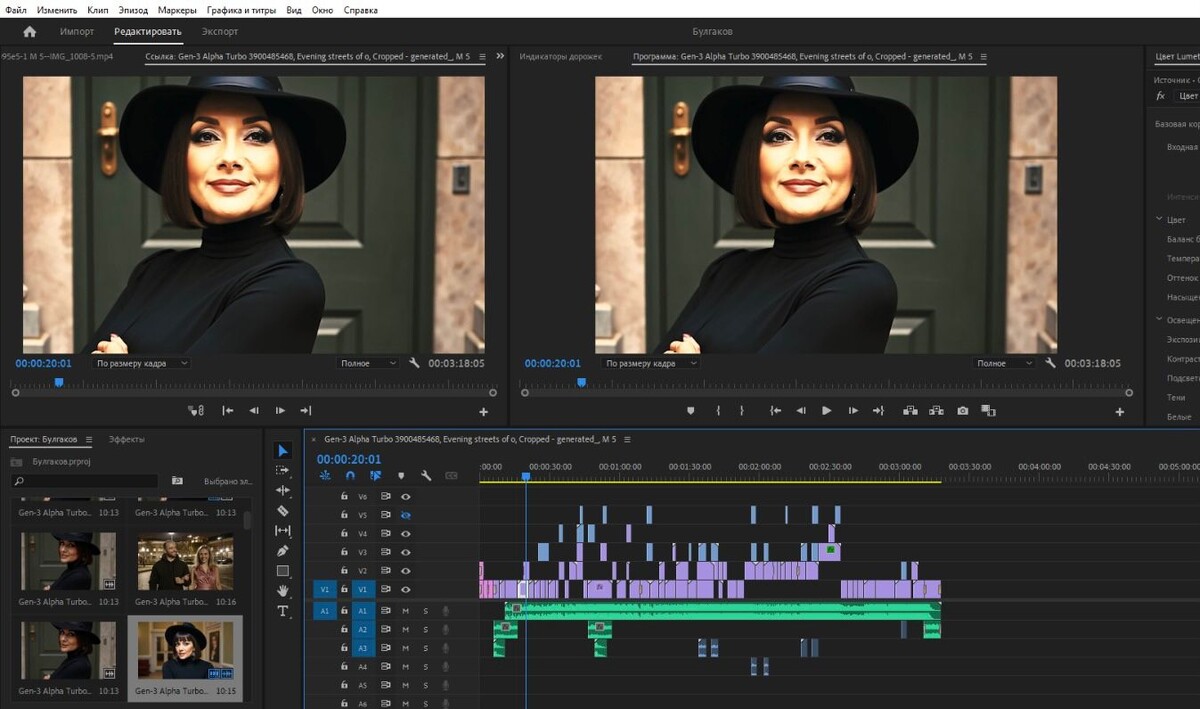
Task: Open the 'Клип' menu
Action: tap(97, 9)
